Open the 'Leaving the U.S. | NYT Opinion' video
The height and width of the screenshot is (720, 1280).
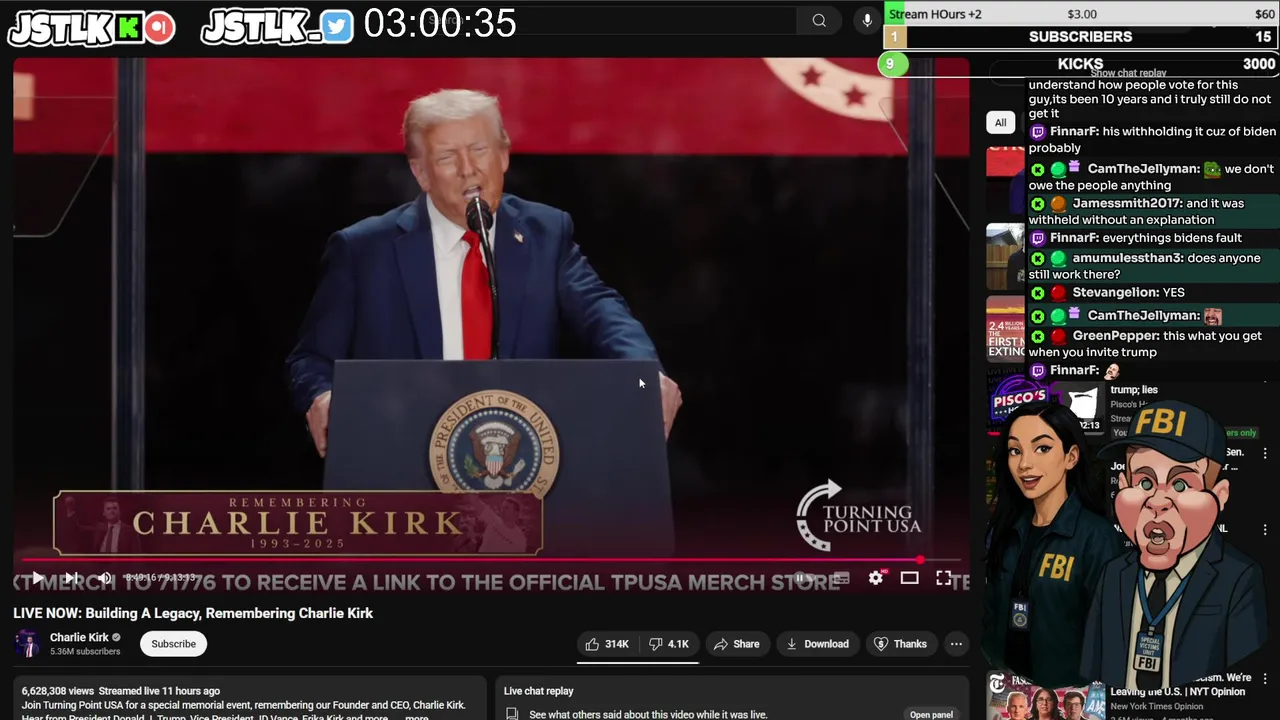pos(1180,691)
